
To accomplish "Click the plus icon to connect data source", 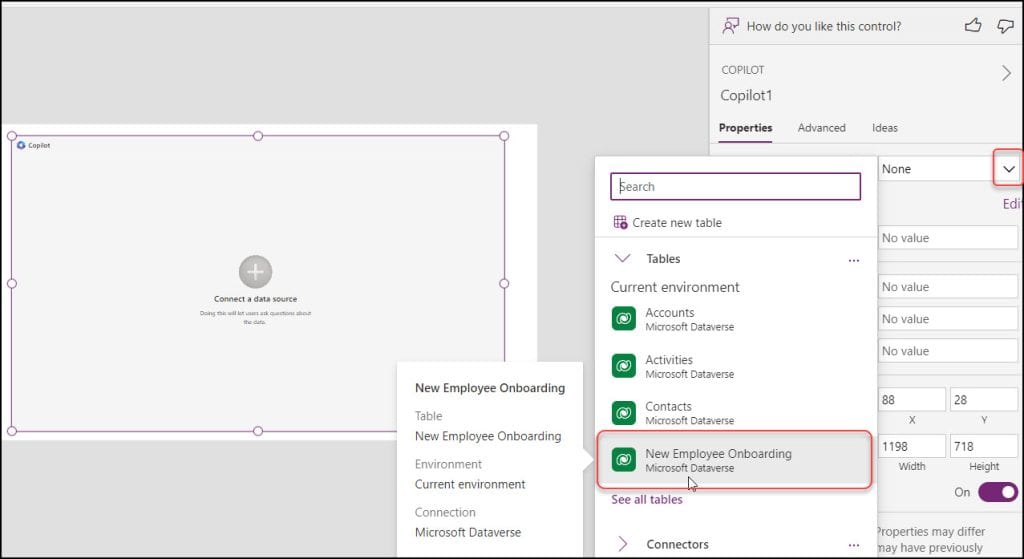I will pyautogui.click(x=255, y=272).
